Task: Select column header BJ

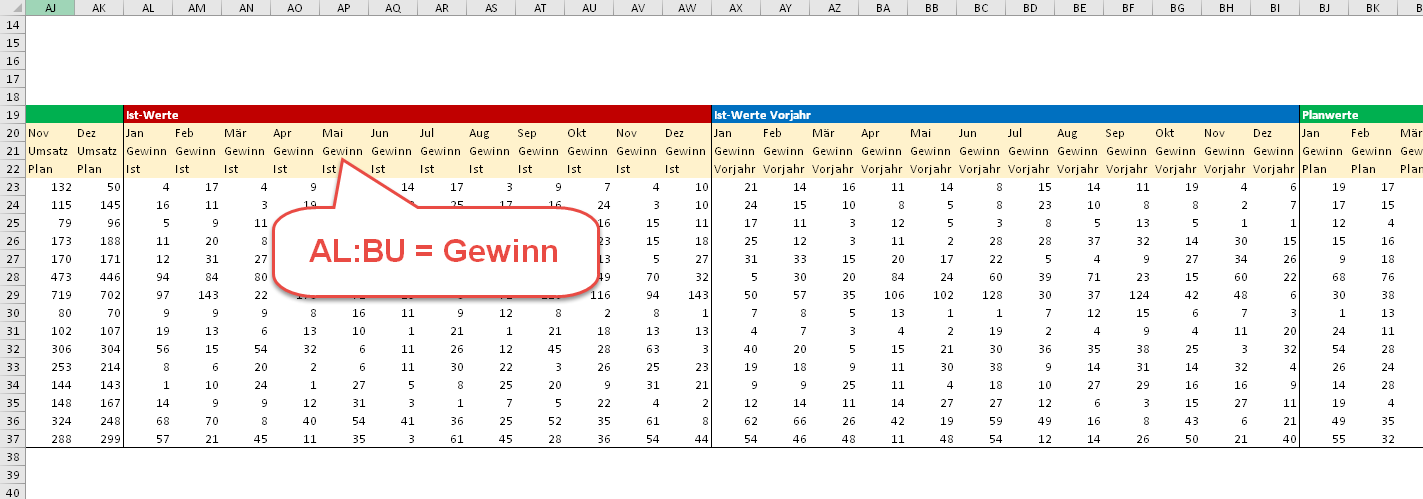Action: click(1323, 8)
